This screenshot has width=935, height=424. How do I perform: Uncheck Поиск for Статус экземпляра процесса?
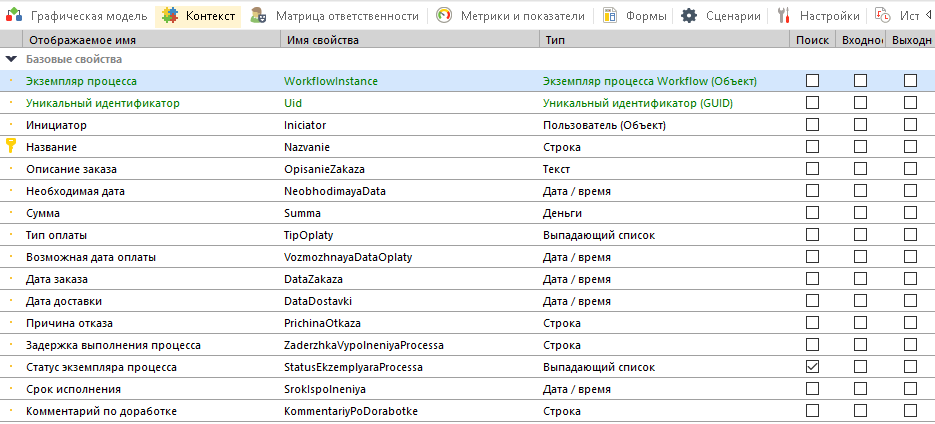(x=812, y=367)
